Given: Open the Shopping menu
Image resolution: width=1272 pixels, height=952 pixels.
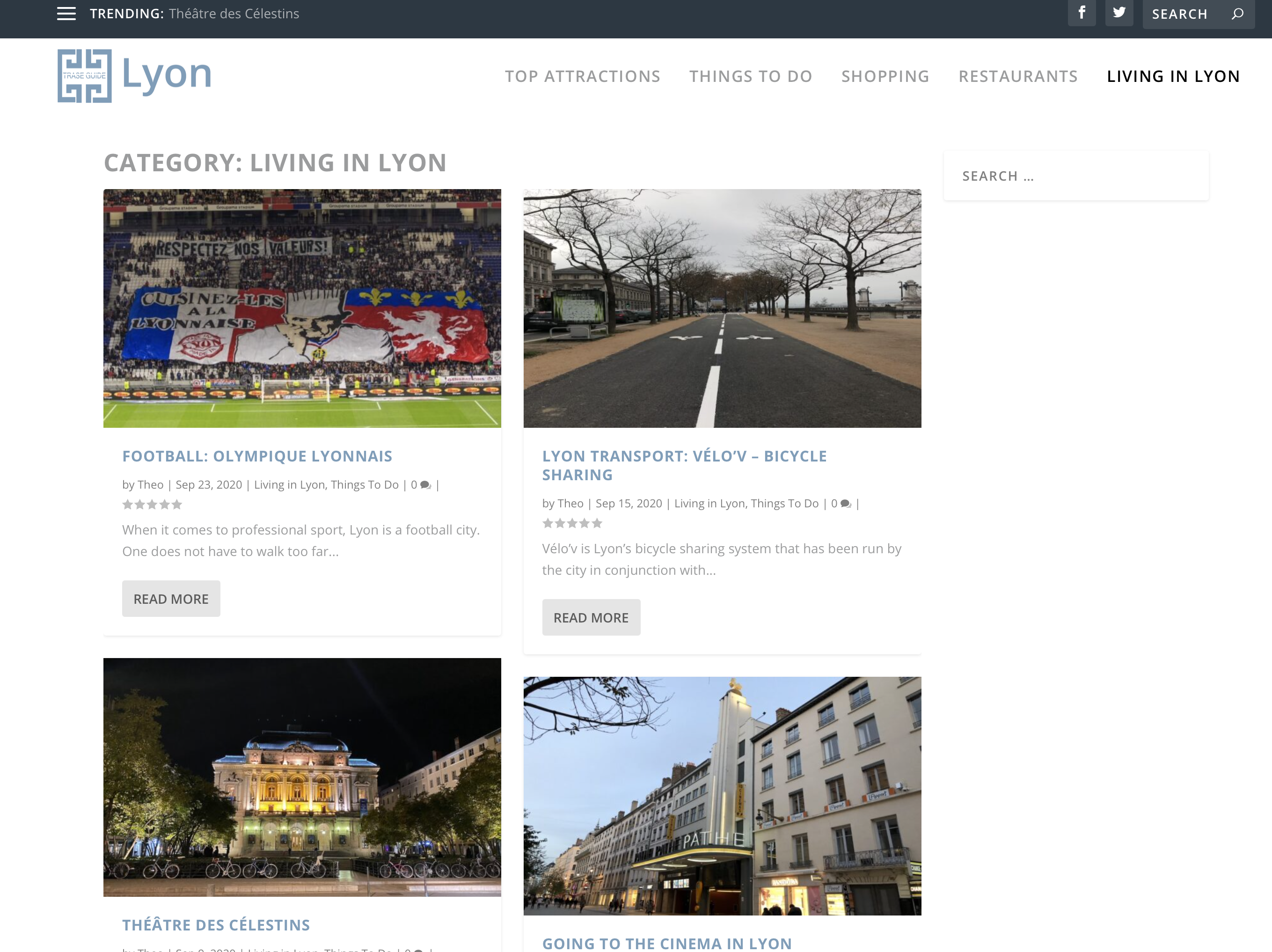Looking at the screenshot, I should tap(885, 76).
